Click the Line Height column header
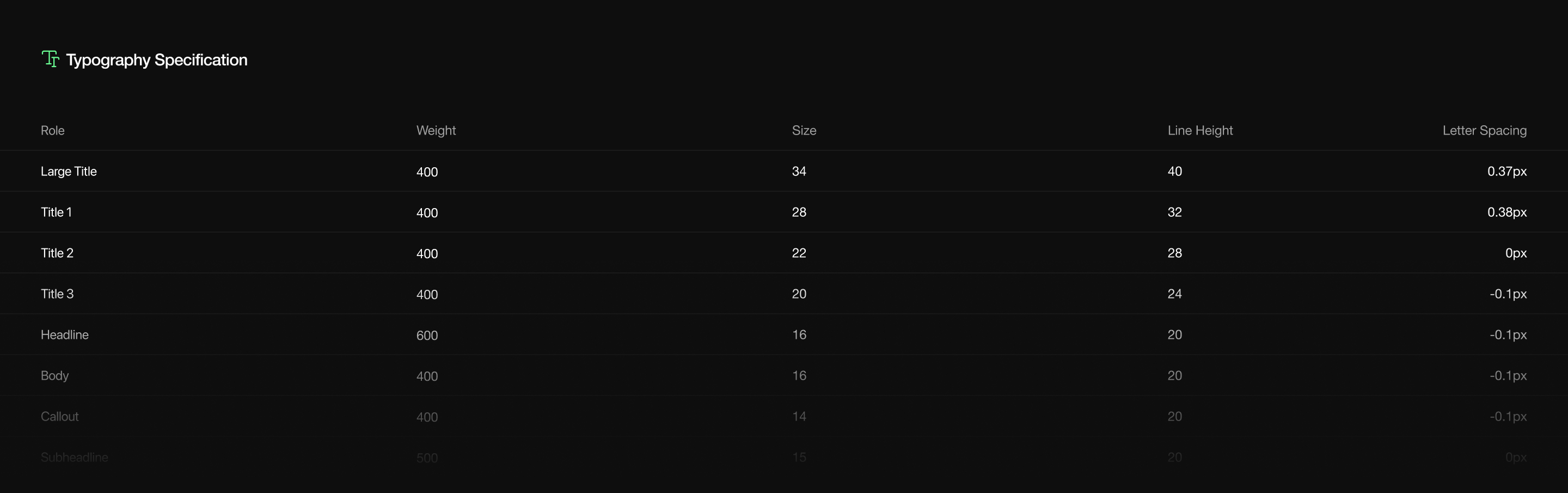The width and height of the screenshot is (1568, 493). point(1200,130)
